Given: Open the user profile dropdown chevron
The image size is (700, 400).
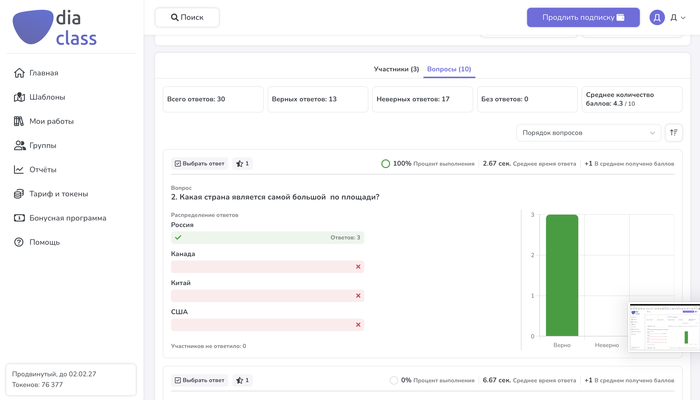Looking at the screenshot, I should pos(683,18).
